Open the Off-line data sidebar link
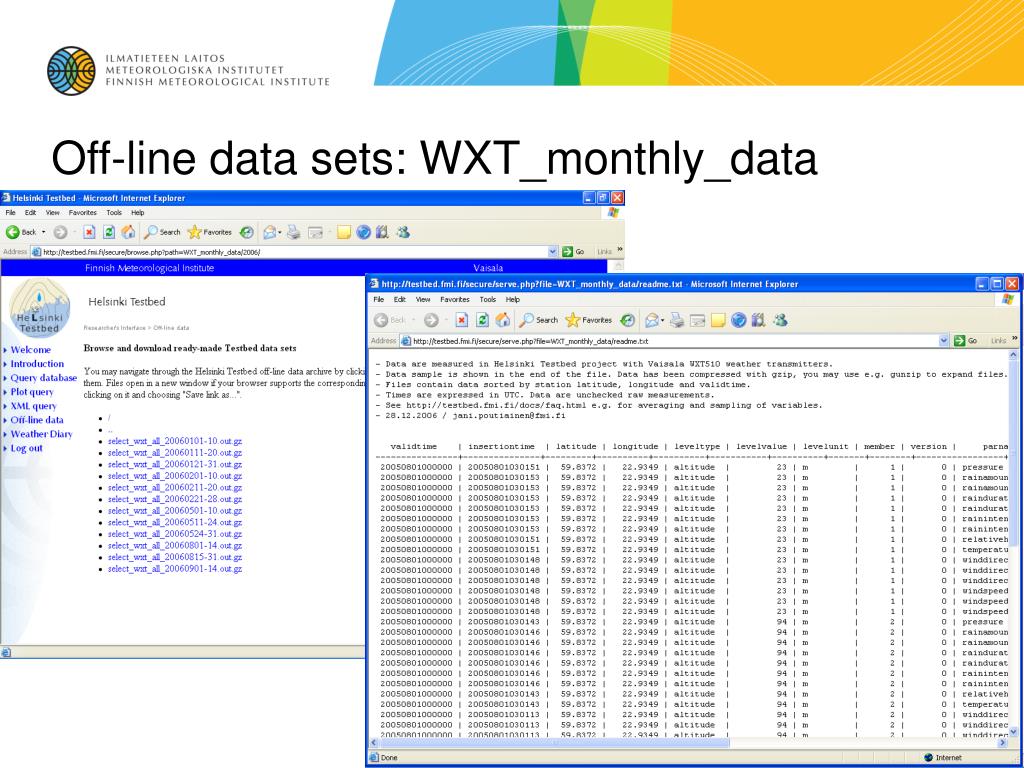The width and height of the screenshot is (1024, 768). (x=37, y=420)
